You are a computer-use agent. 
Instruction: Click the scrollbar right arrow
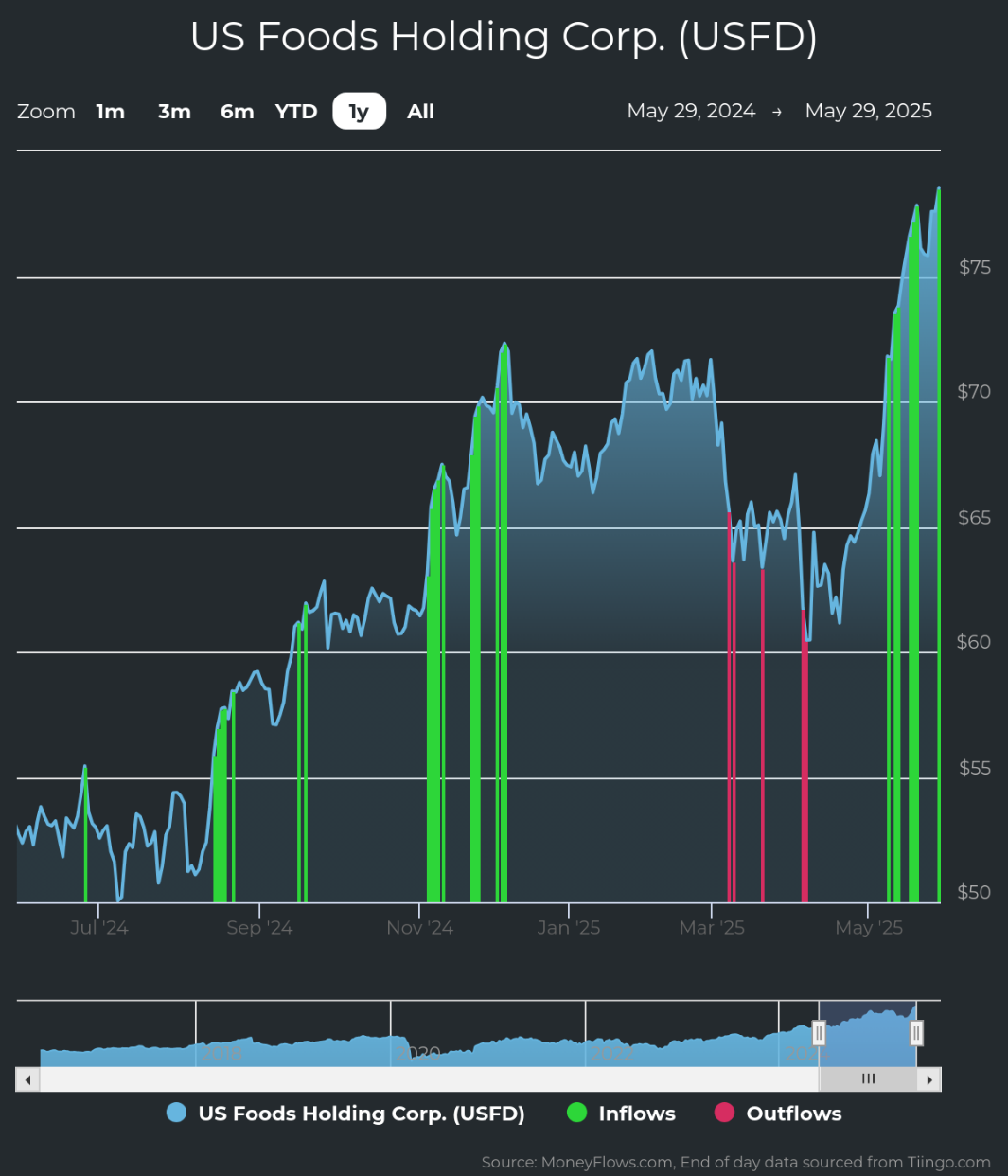pyautogui.click(x=929, y=1079)
